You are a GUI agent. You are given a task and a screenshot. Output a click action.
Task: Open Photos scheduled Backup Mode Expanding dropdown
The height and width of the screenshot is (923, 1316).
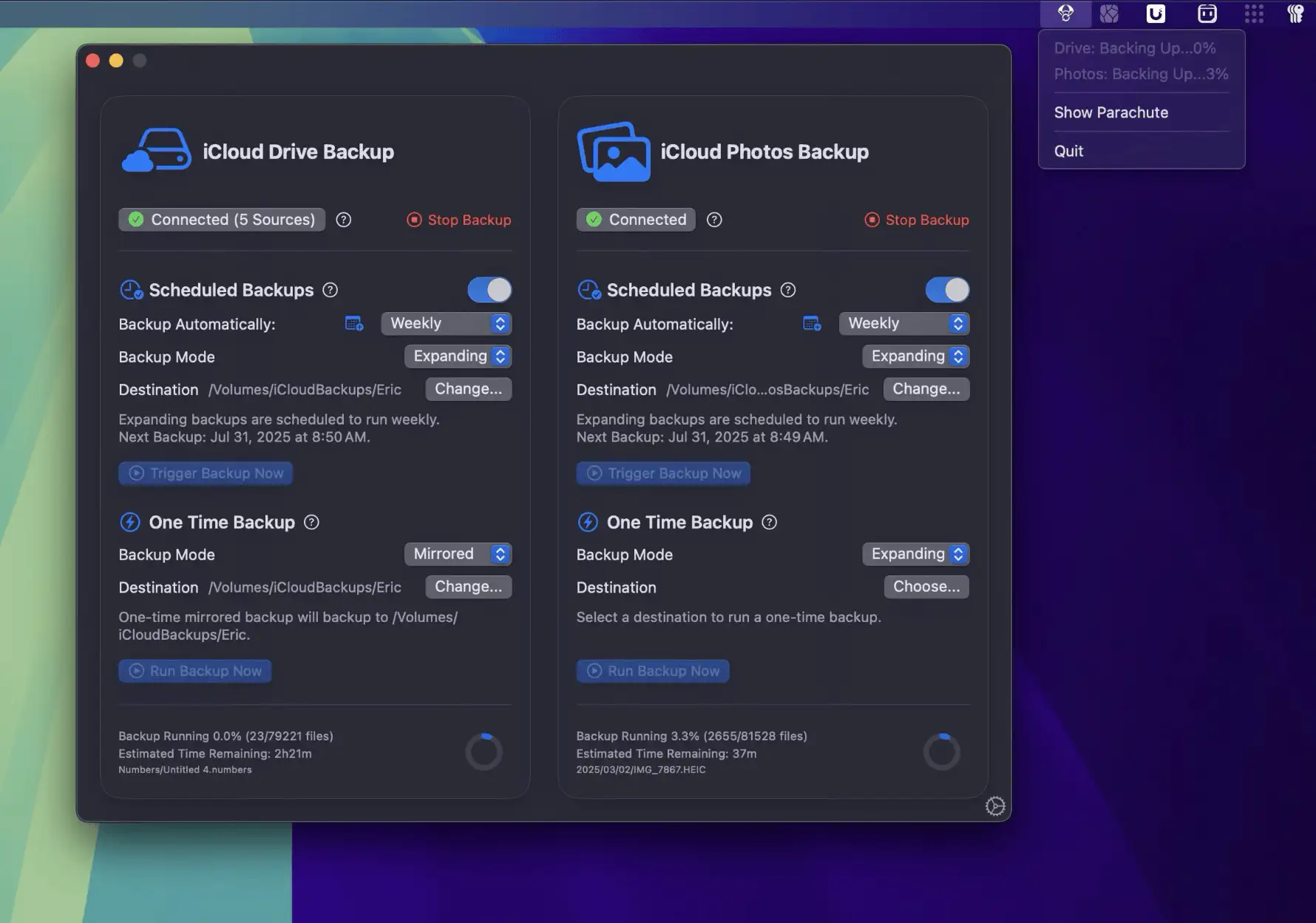915,356
